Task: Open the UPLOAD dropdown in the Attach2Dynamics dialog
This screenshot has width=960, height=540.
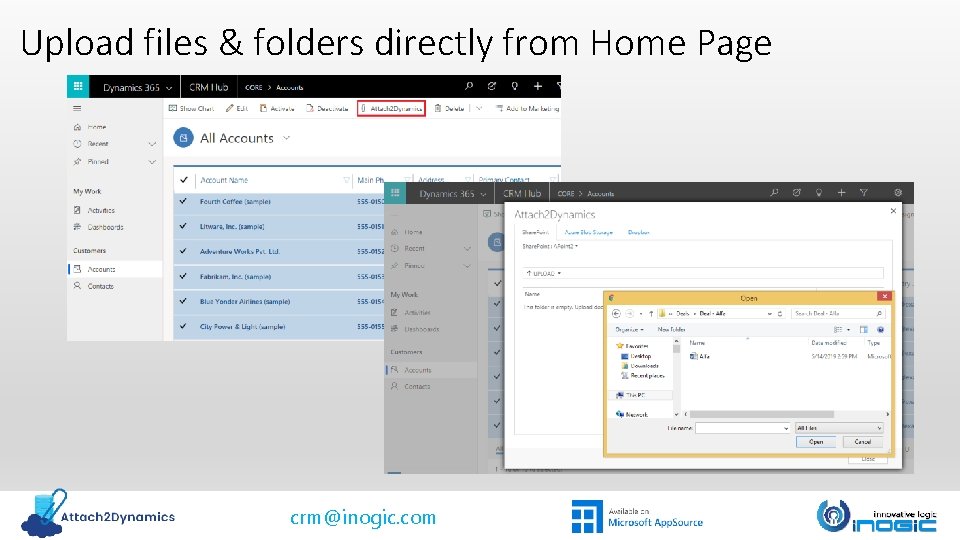Action: pyautogui.click(x=544, y=273)
